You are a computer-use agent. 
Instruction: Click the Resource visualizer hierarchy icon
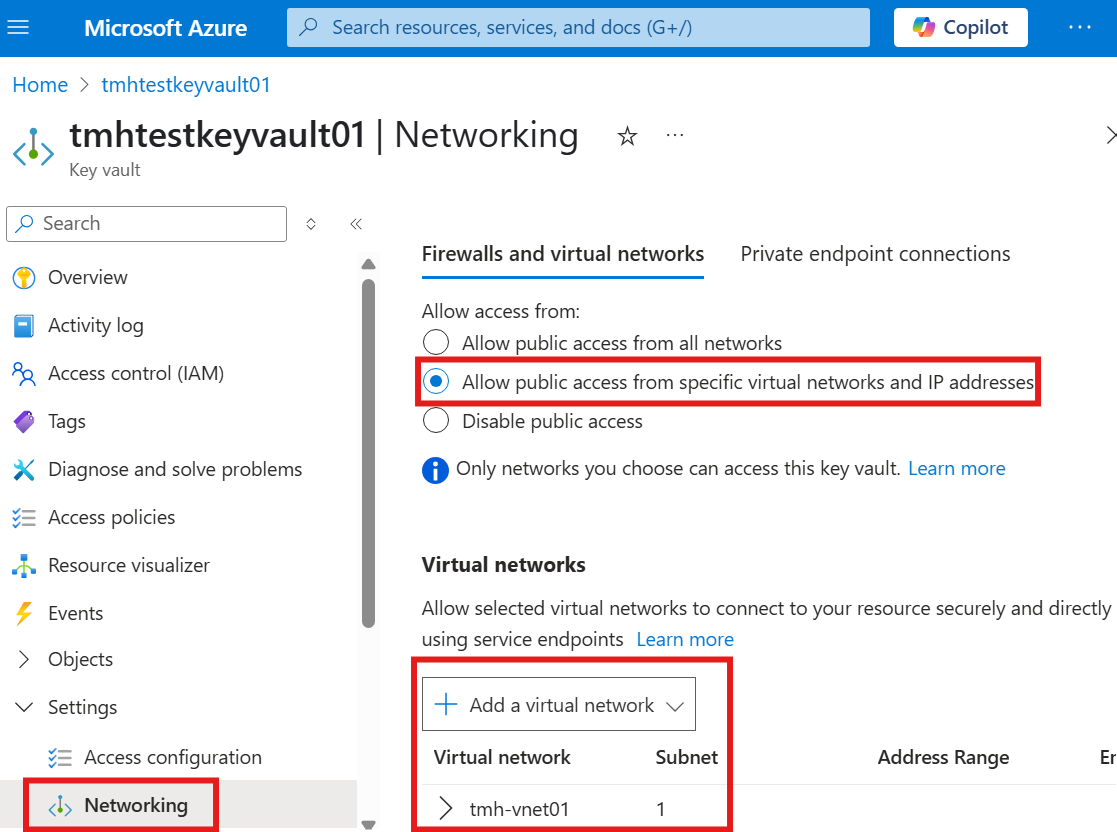tap(24, 566)
